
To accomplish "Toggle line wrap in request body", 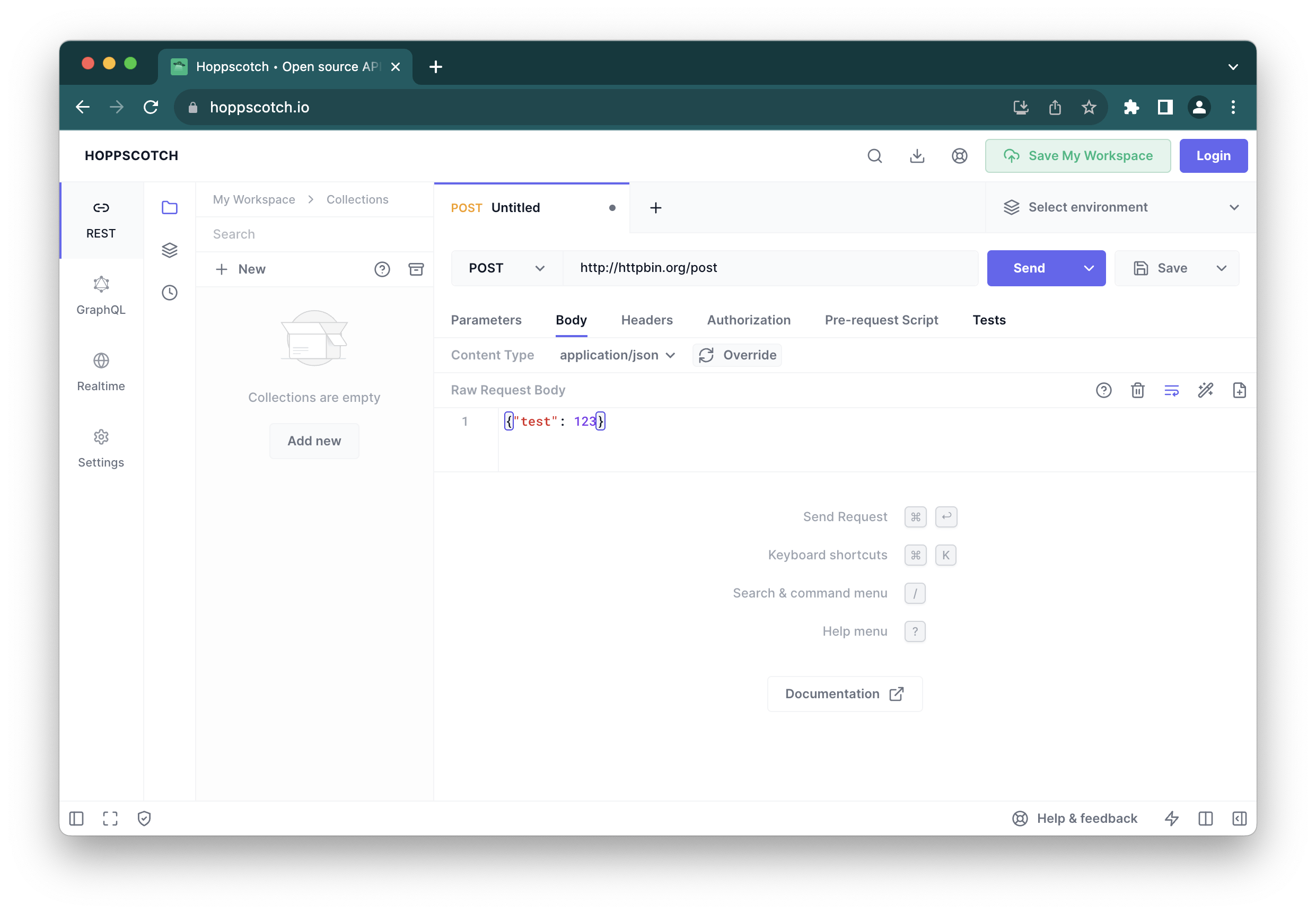I will pyautogui.click(x=1172, y=390).
